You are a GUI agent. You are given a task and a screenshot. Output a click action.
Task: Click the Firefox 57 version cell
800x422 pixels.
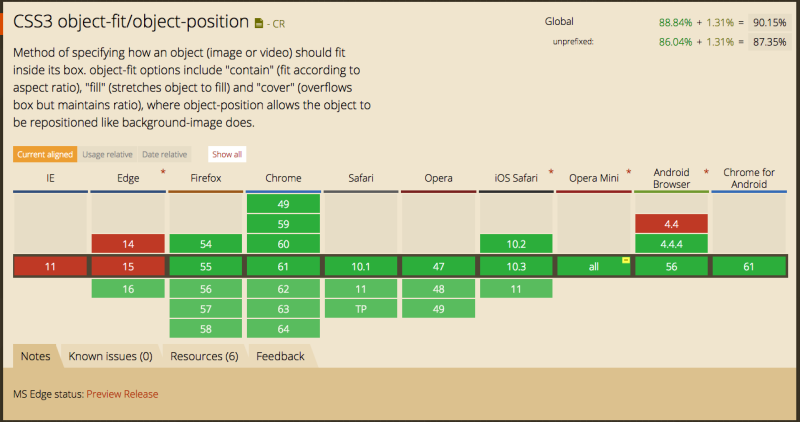[x=206, y=309]
